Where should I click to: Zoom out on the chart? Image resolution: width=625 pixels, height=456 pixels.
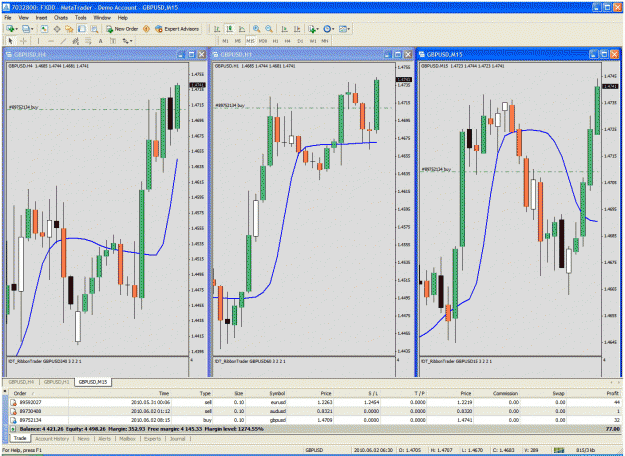[x=269, y=29]
